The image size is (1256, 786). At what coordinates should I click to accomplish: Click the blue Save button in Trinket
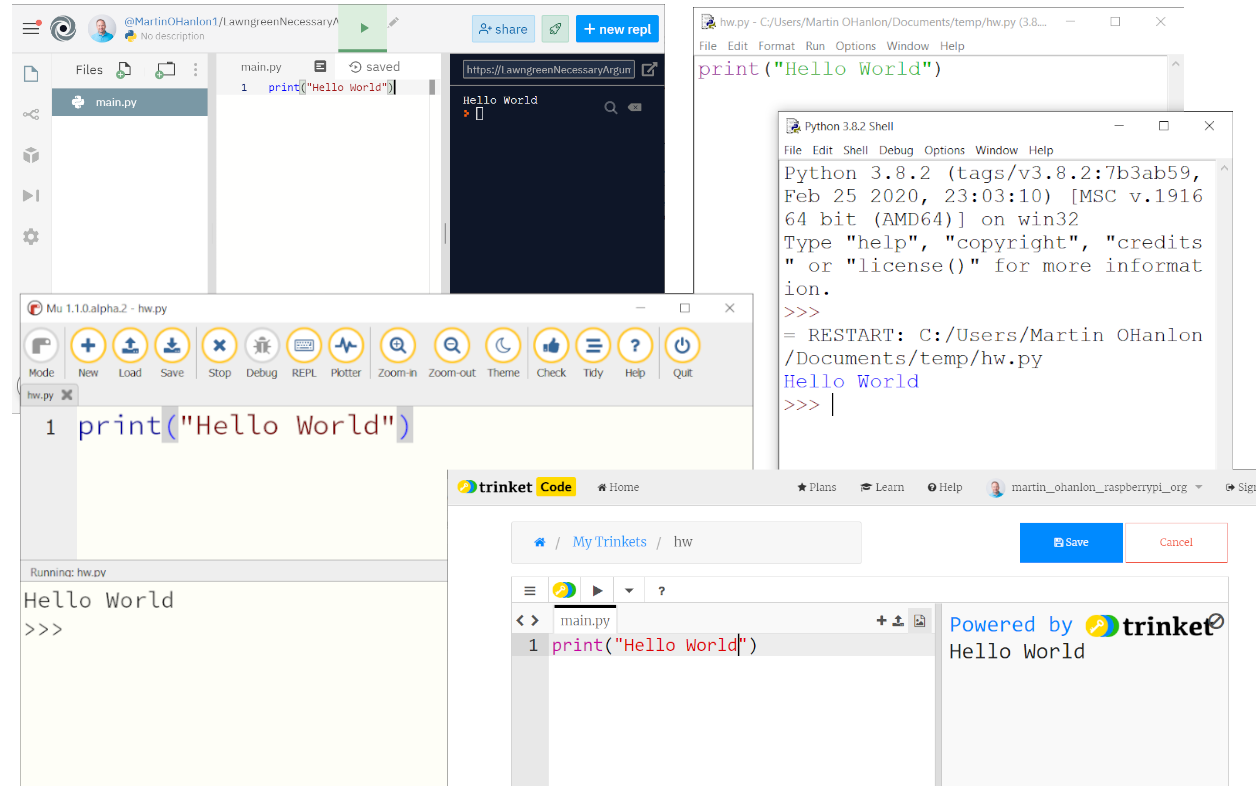(1070, 542)
